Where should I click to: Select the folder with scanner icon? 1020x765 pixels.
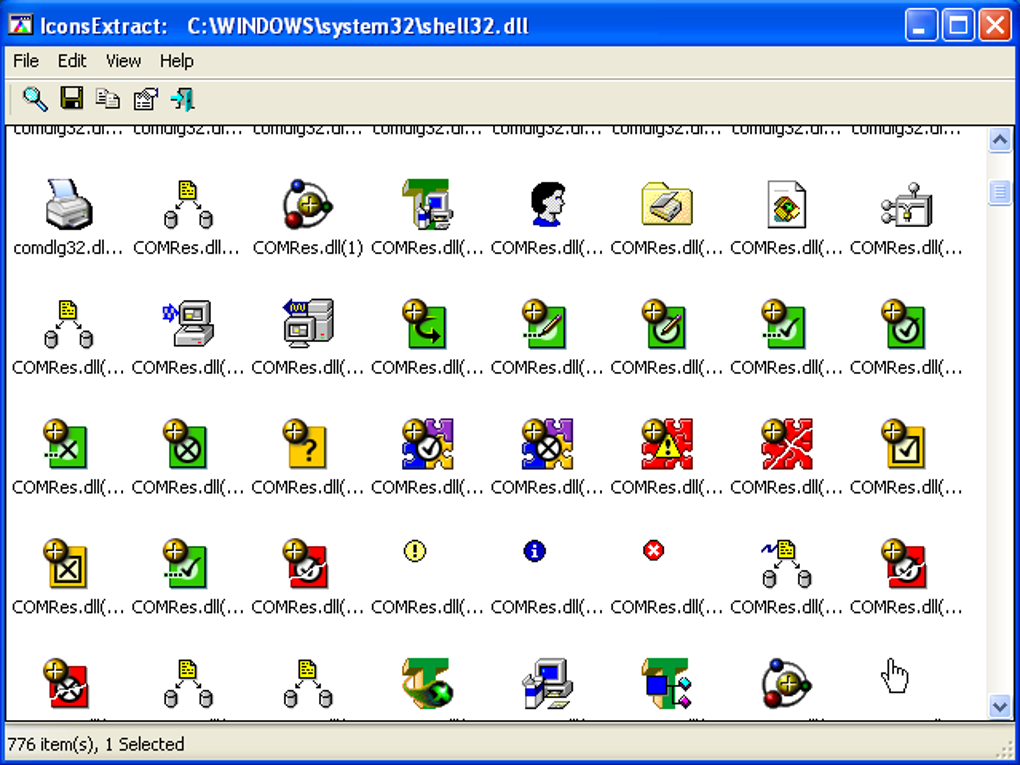tap(667, 204)
